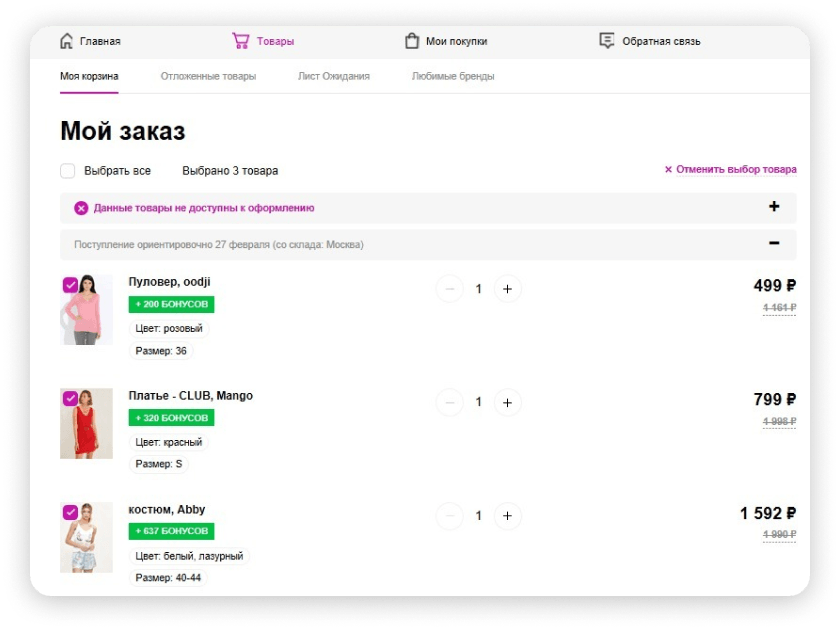Viewport: 840px width, 630px height.
Task: Uncheck the Платье - CLUB, Mango checkbox
Action: pos(70,398)
